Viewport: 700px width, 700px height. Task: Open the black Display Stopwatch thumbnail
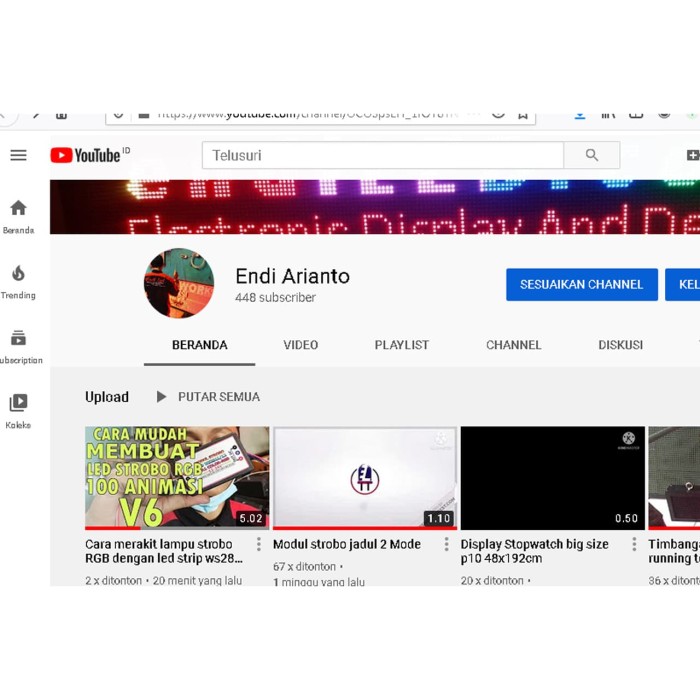tap(553, 478)
